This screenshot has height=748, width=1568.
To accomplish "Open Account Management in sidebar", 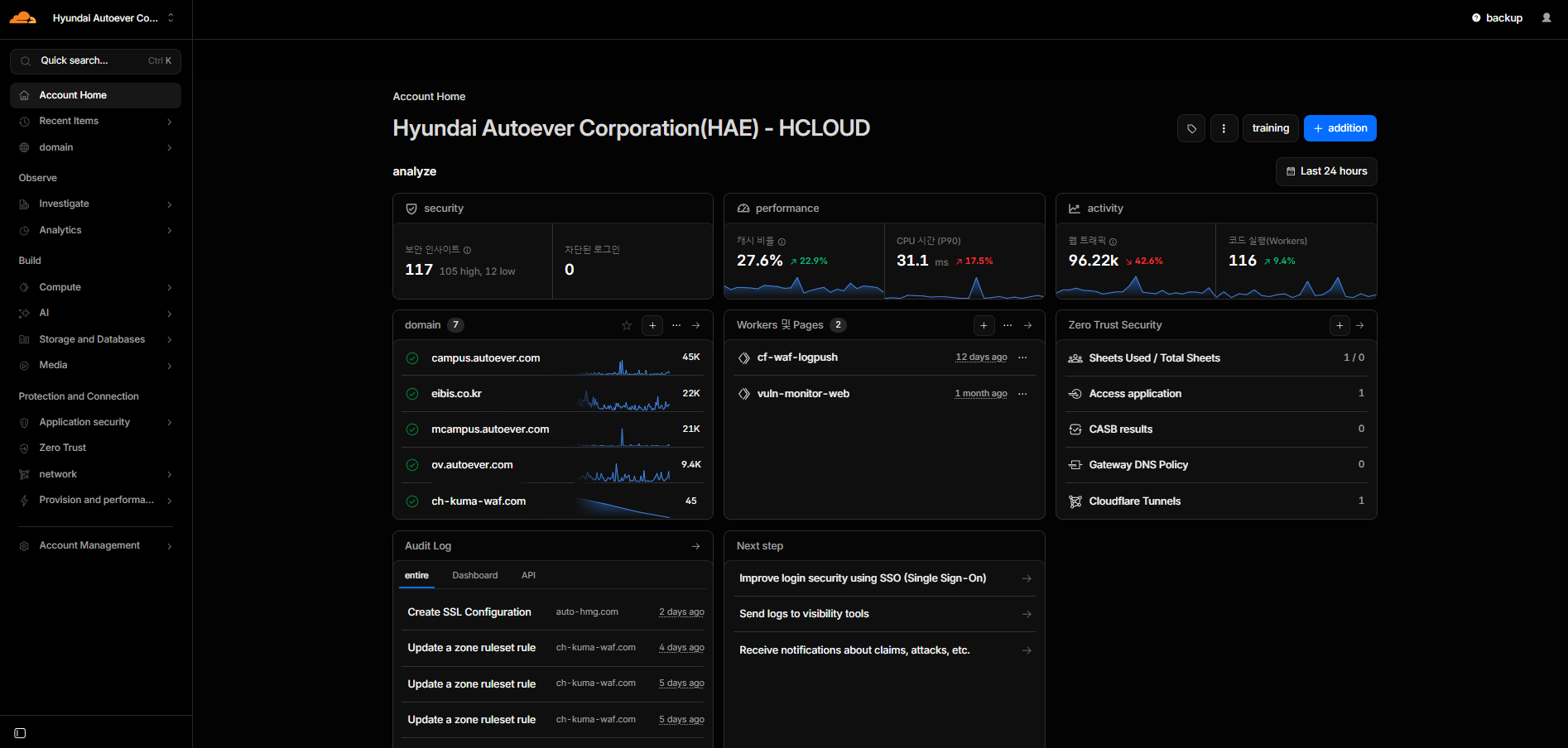I will coord(95,546).
